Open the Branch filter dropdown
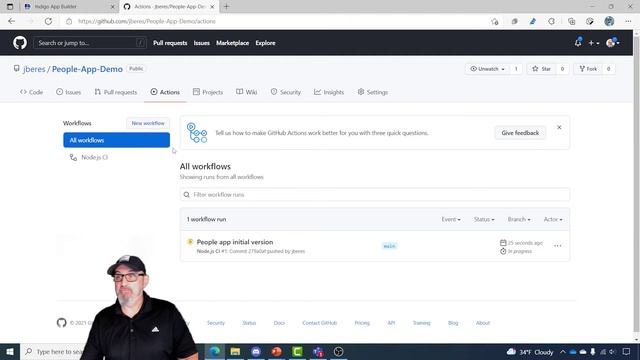640x360 pixels. 519,220
